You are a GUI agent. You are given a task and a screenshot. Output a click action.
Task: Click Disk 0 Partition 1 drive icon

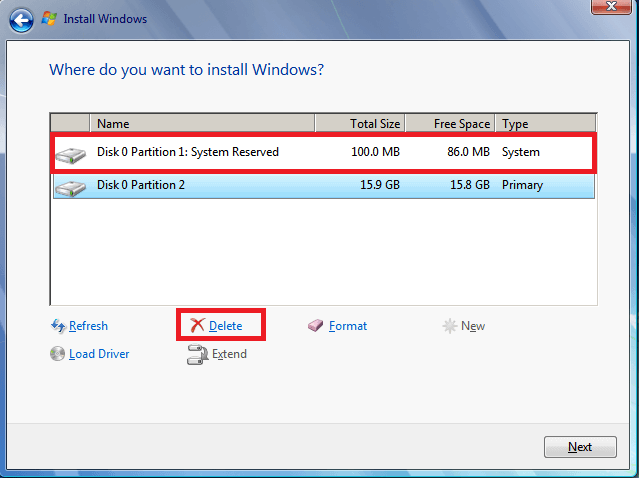[70, 154]
